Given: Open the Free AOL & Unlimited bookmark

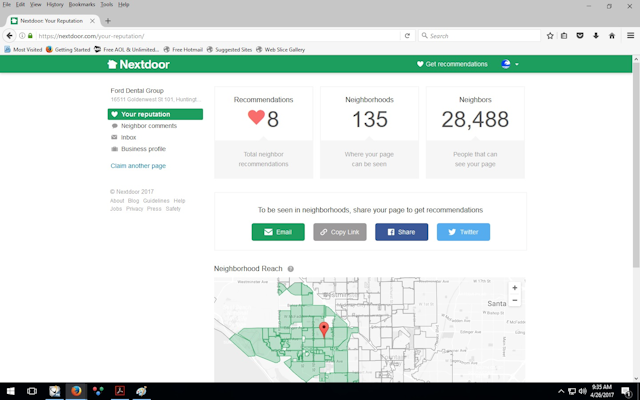Looking at the screenshot, I should (x=127, y=50).
